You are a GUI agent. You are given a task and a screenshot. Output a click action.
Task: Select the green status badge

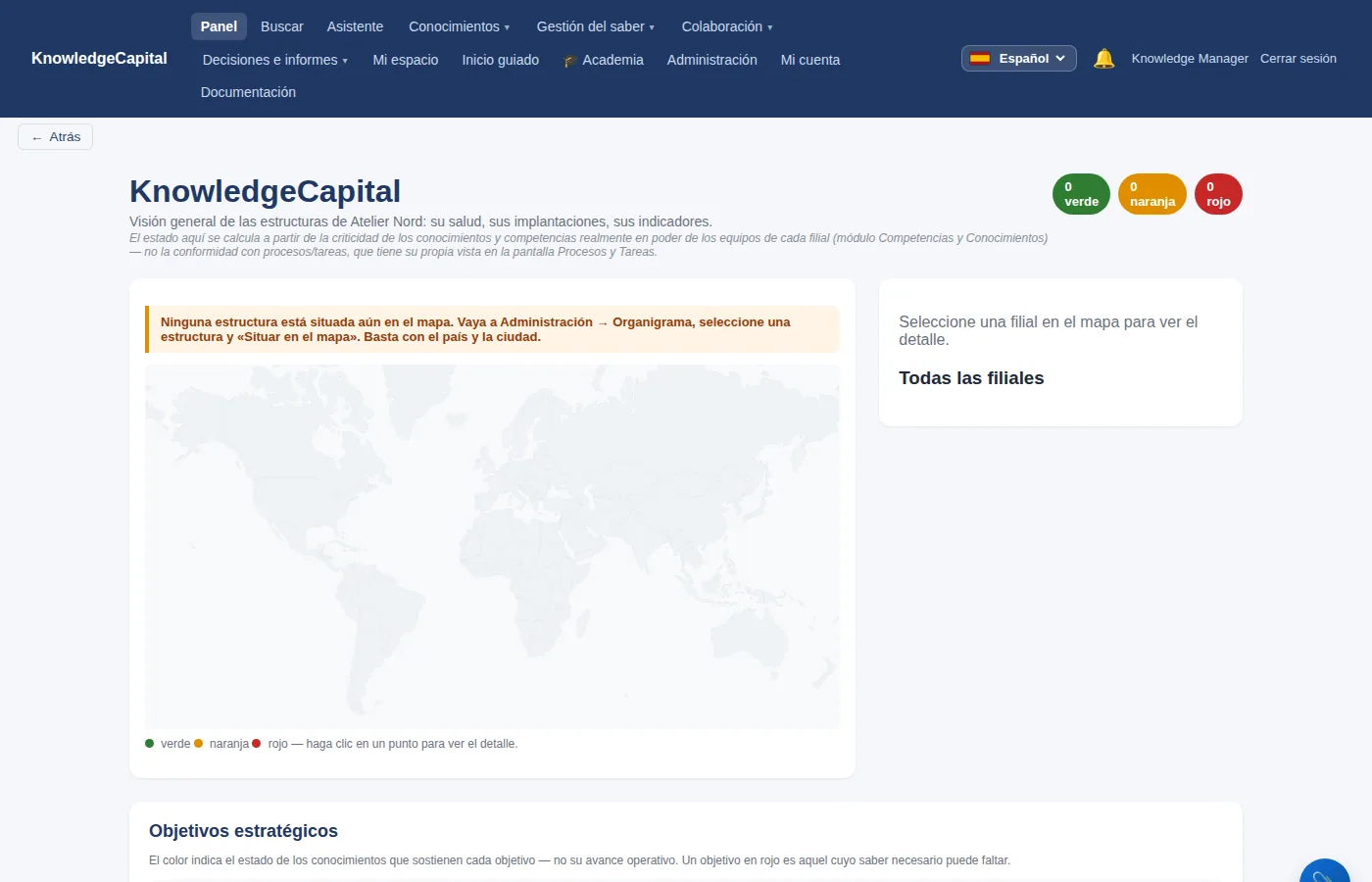point(1081,194)
